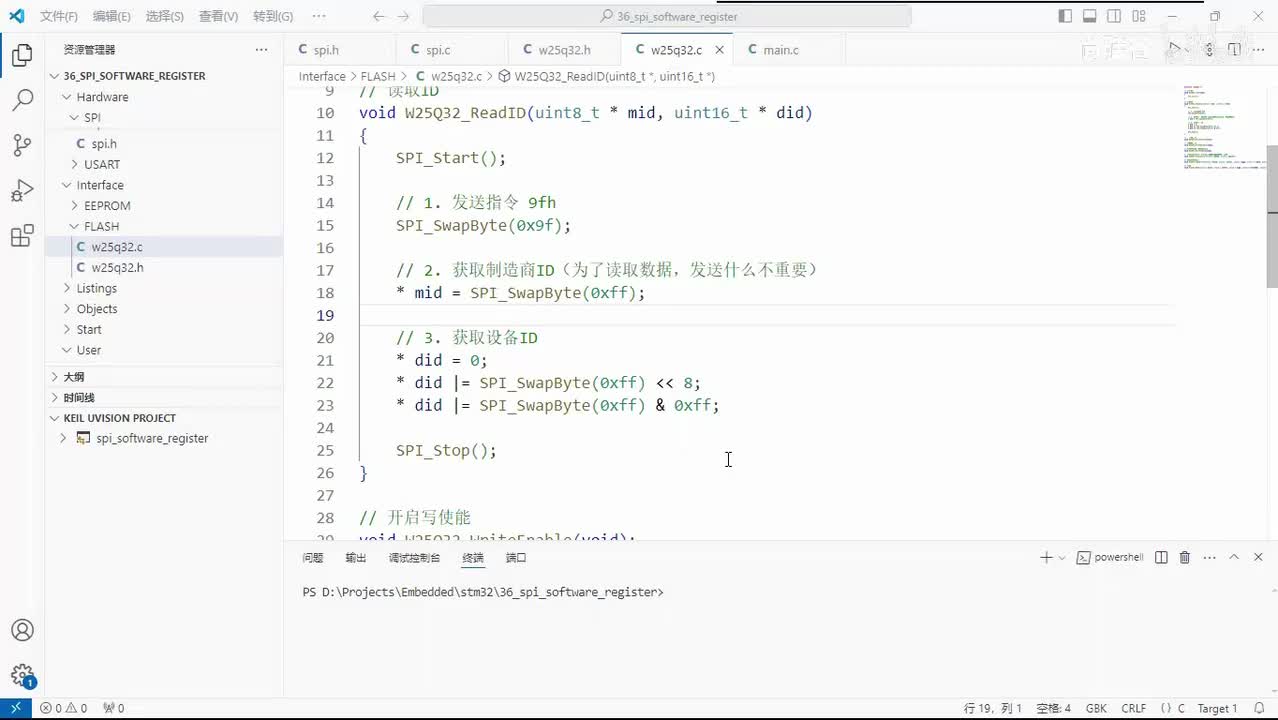
Task: Open editor more actions ellipsis
Action: tap(1258, 49)
